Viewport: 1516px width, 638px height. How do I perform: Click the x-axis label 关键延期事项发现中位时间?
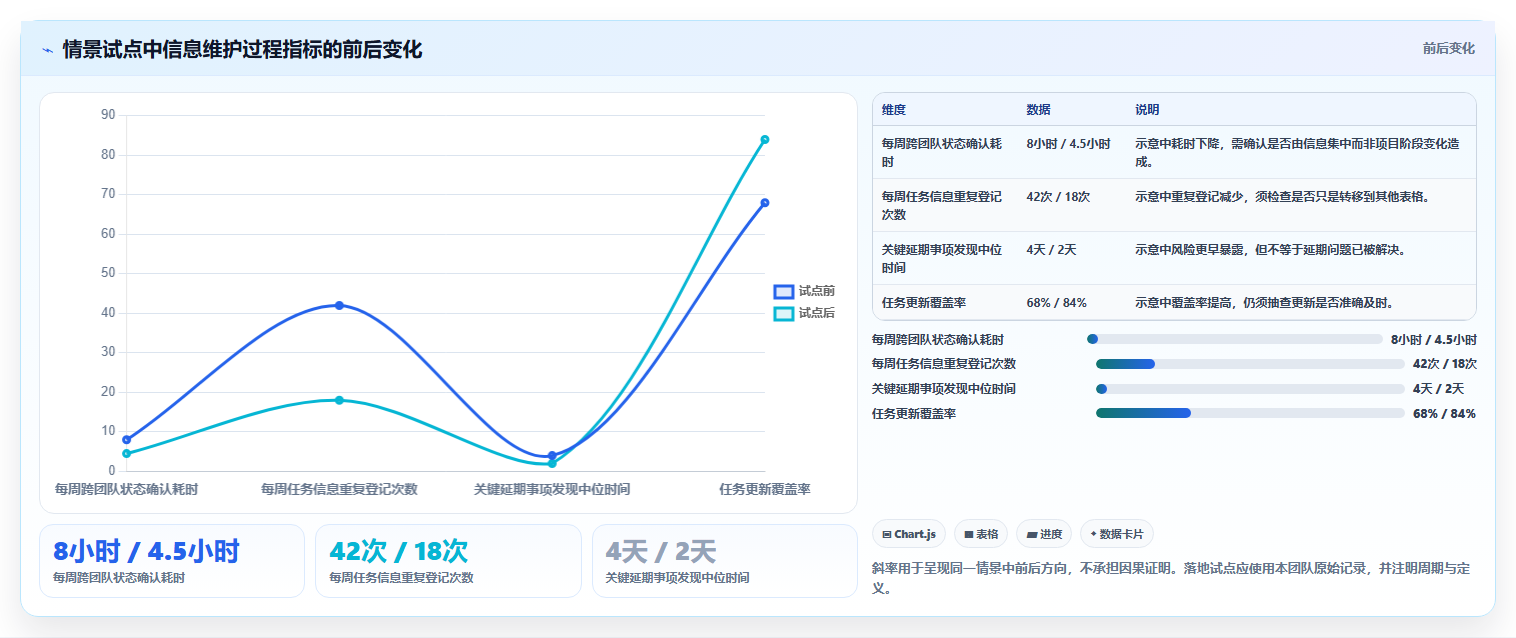(x=552, y=490)
